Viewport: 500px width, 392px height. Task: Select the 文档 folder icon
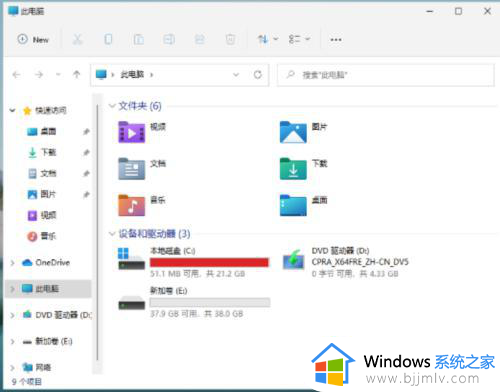(132, 169)
